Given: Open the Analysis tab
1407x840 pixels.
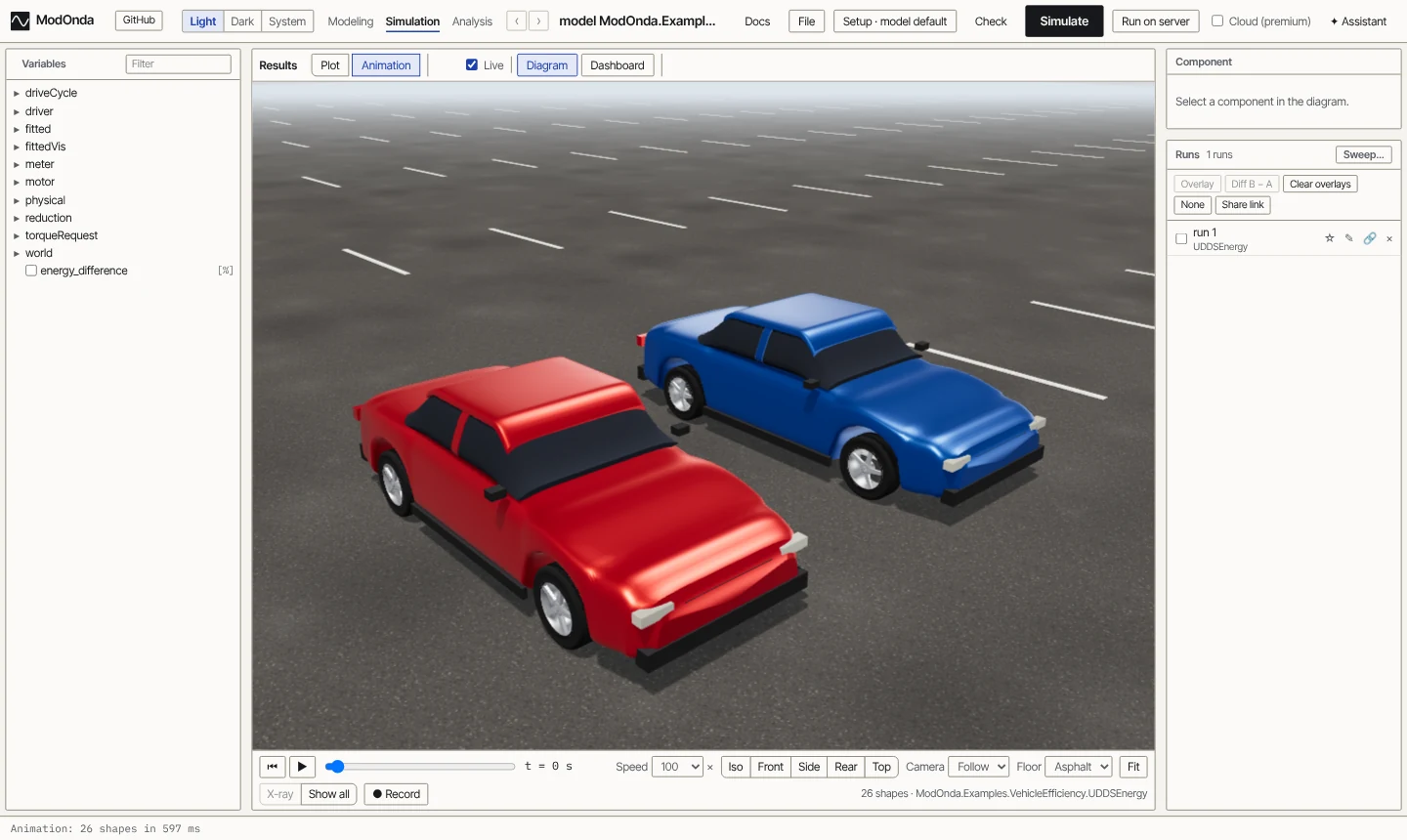Looking at the screenshot, I should click(x=472, y=21).
